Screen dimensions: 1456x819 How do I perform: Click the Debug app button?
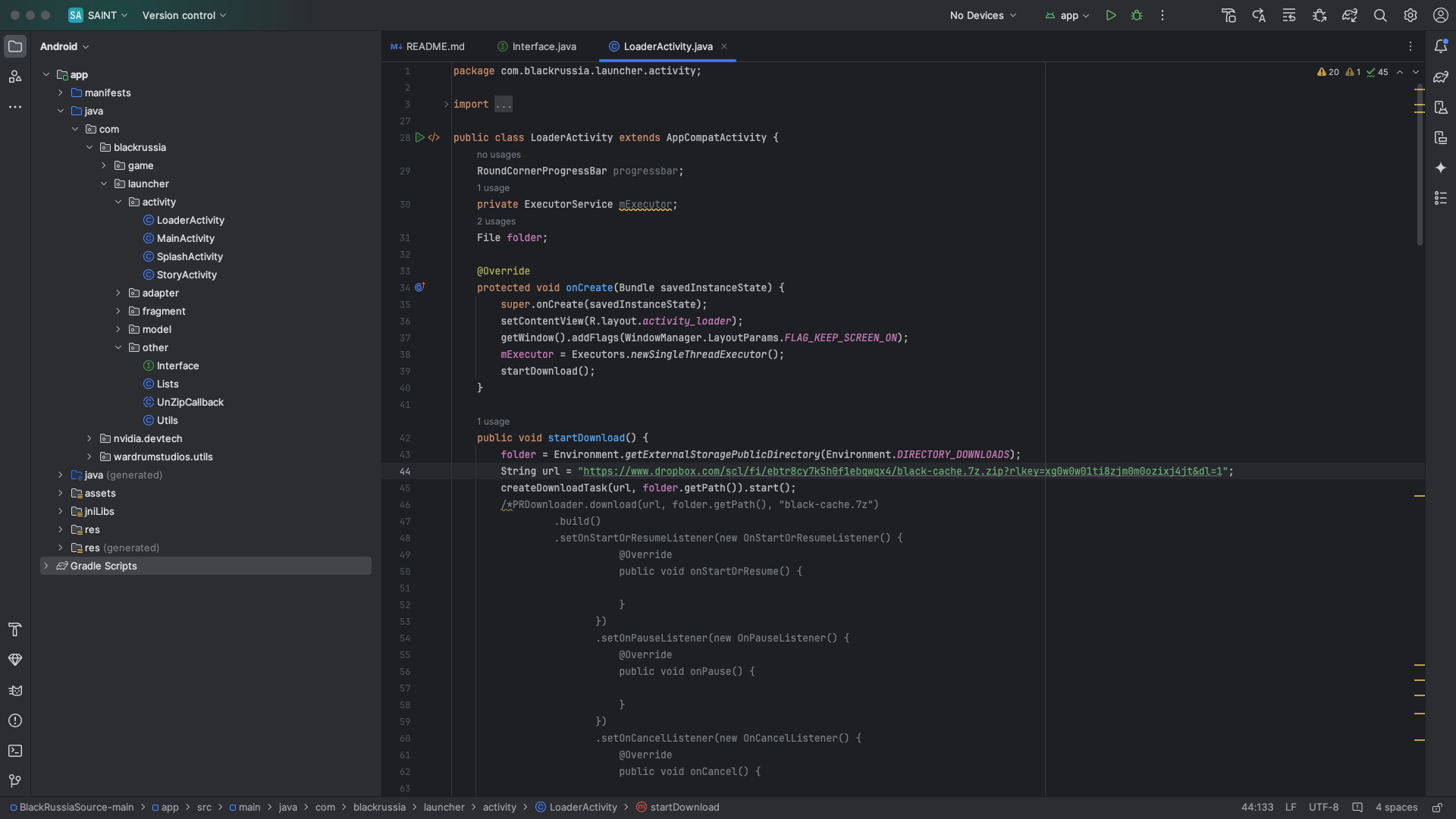[1137, 15]
